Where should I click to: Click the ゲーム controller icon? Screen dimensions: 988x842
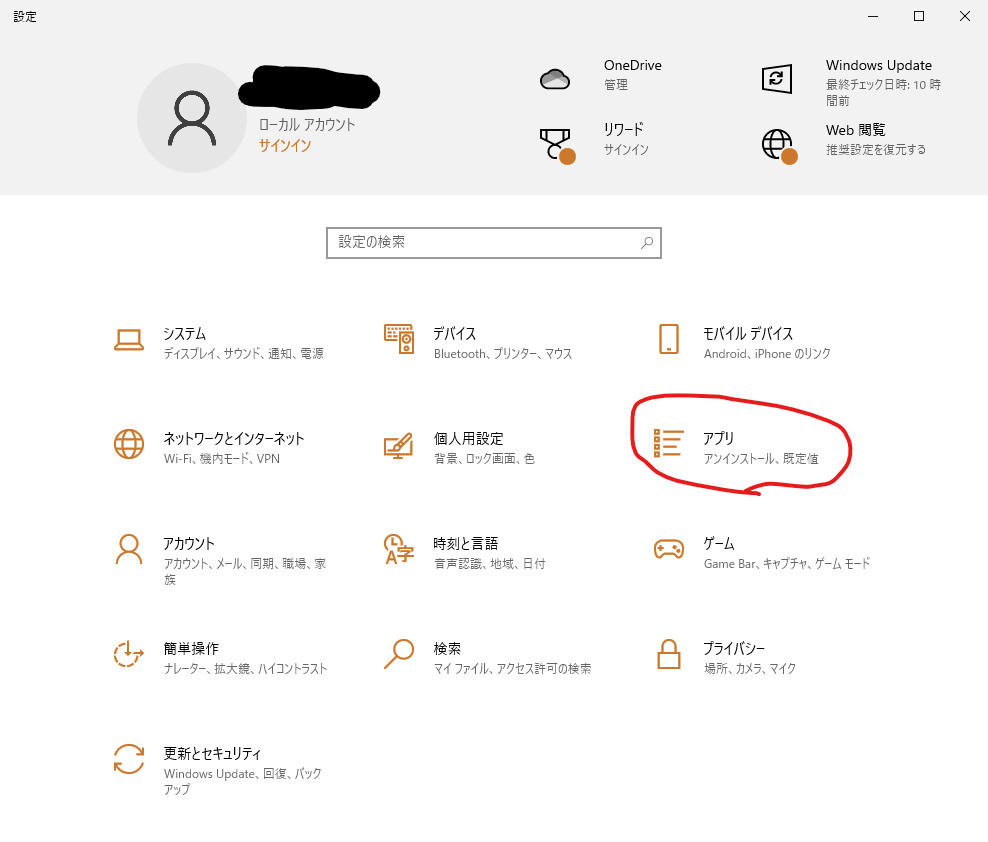click(x=668, y=549)
